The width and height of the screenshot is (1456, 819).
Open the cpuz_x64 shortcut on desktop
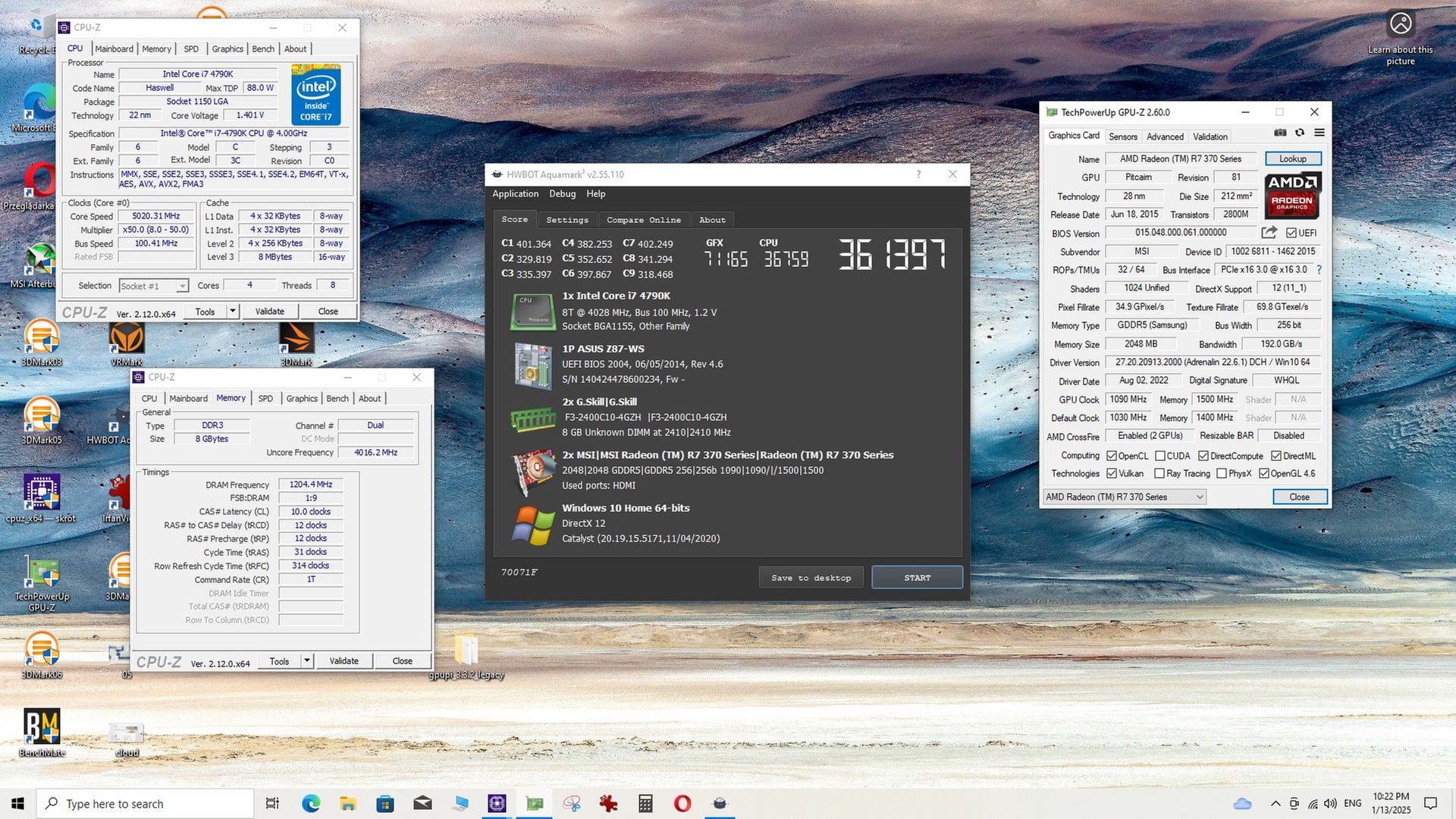42,499
